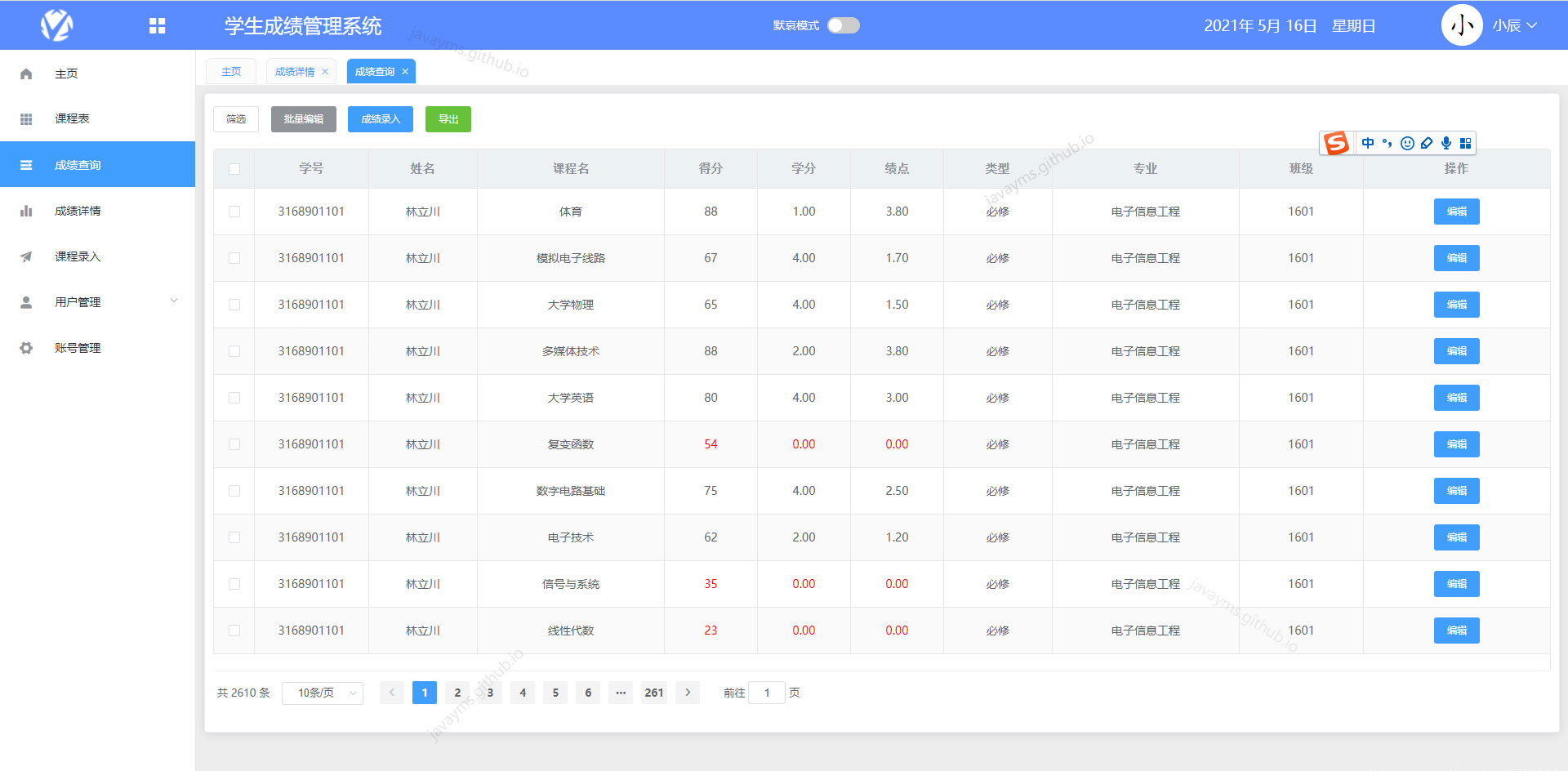Open the apps grid icon in the top bar

(x=157, y=25)
